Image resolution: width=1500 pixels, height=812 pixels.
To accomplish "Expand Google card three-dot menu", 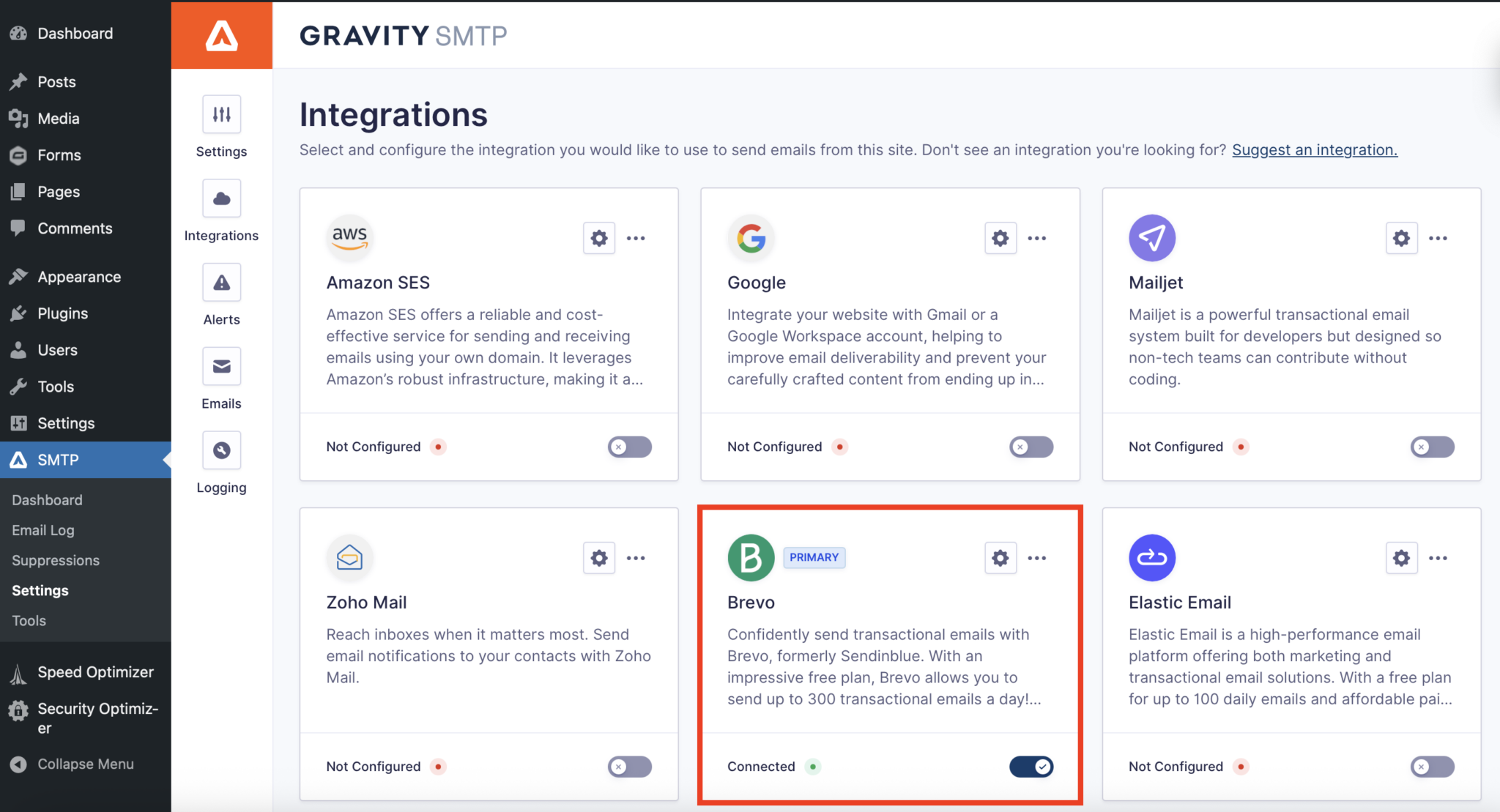I will (x=1036, y=238).
